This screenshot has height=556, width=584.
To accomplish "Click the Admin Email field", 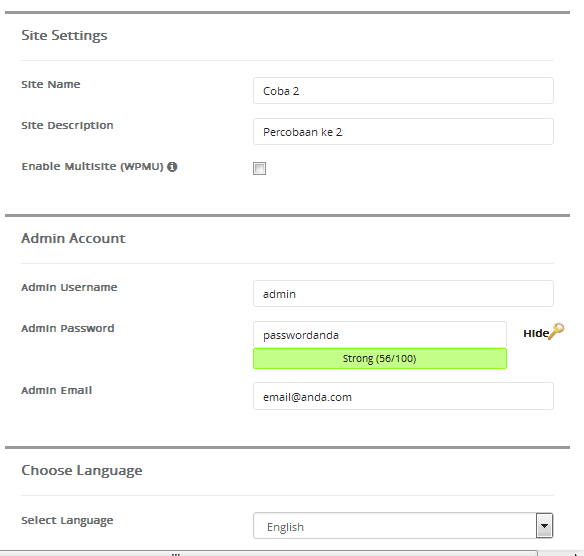I will point(403,396).
